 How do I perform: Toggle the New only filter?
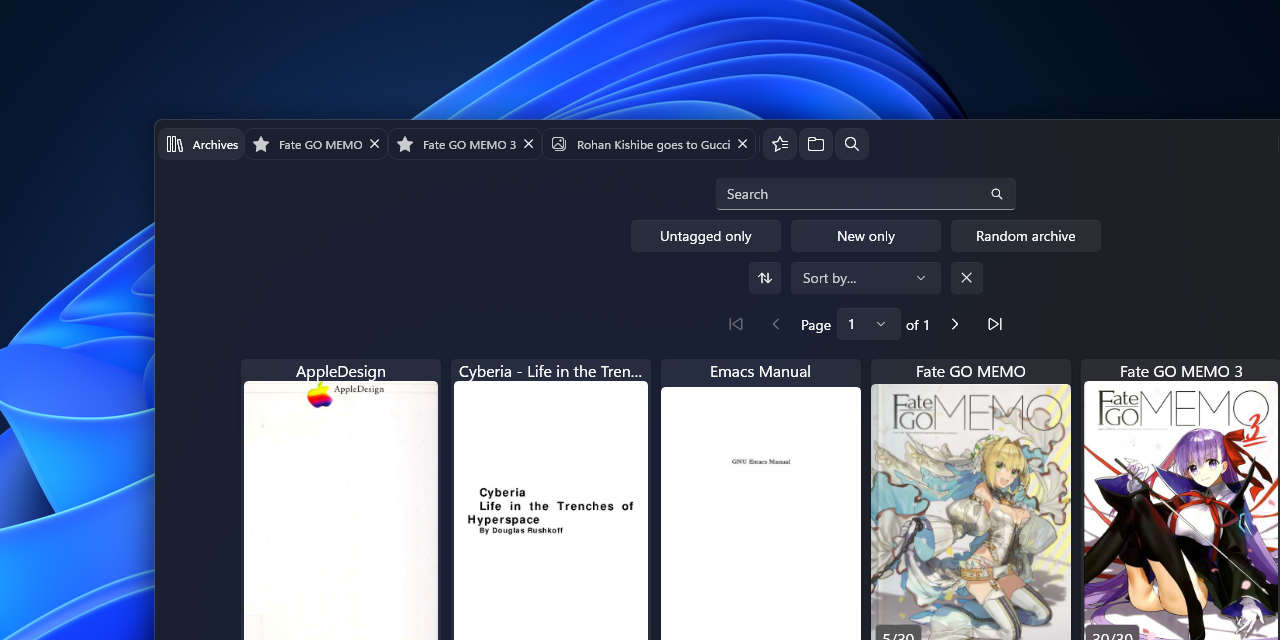(x=866, y=236)
